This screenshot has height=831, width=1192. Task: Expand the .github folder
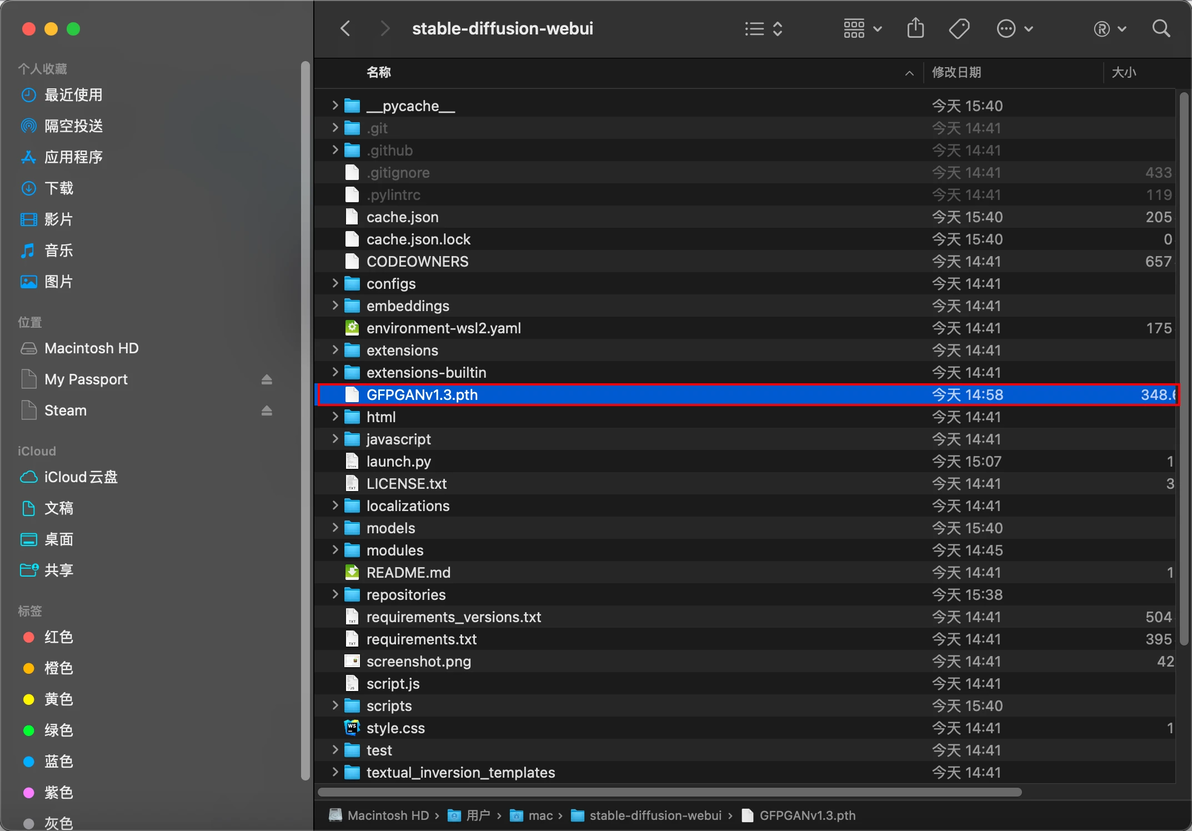[335, 150]
